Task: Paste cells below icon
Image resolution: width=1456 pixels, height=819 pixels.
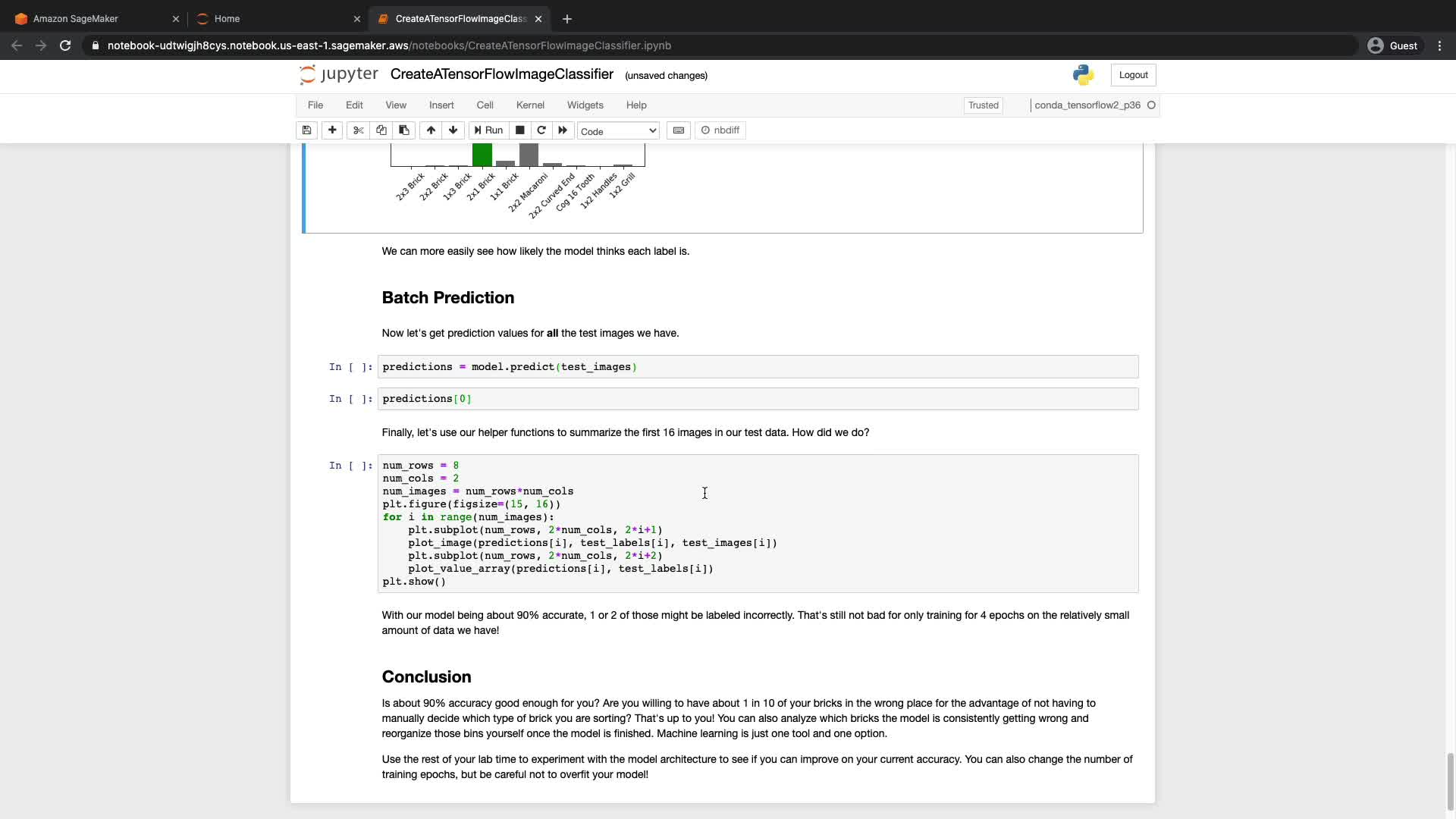Action: coord(404,130)
